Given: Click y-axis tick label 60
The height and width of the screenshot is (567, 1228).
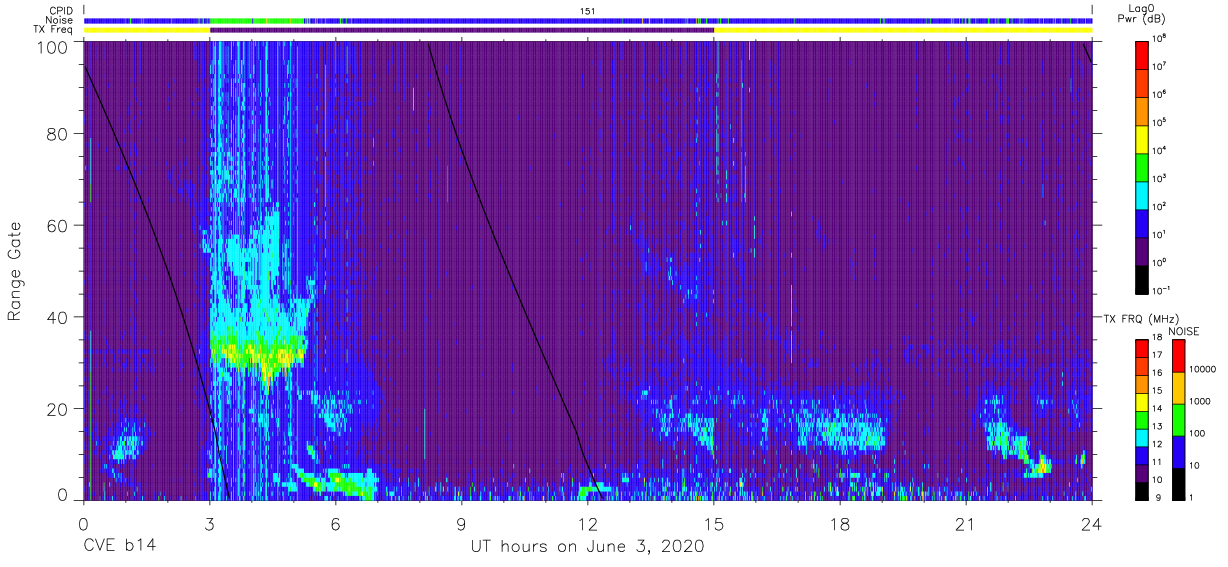Looking at the screenshot, I should click(59, 226).
